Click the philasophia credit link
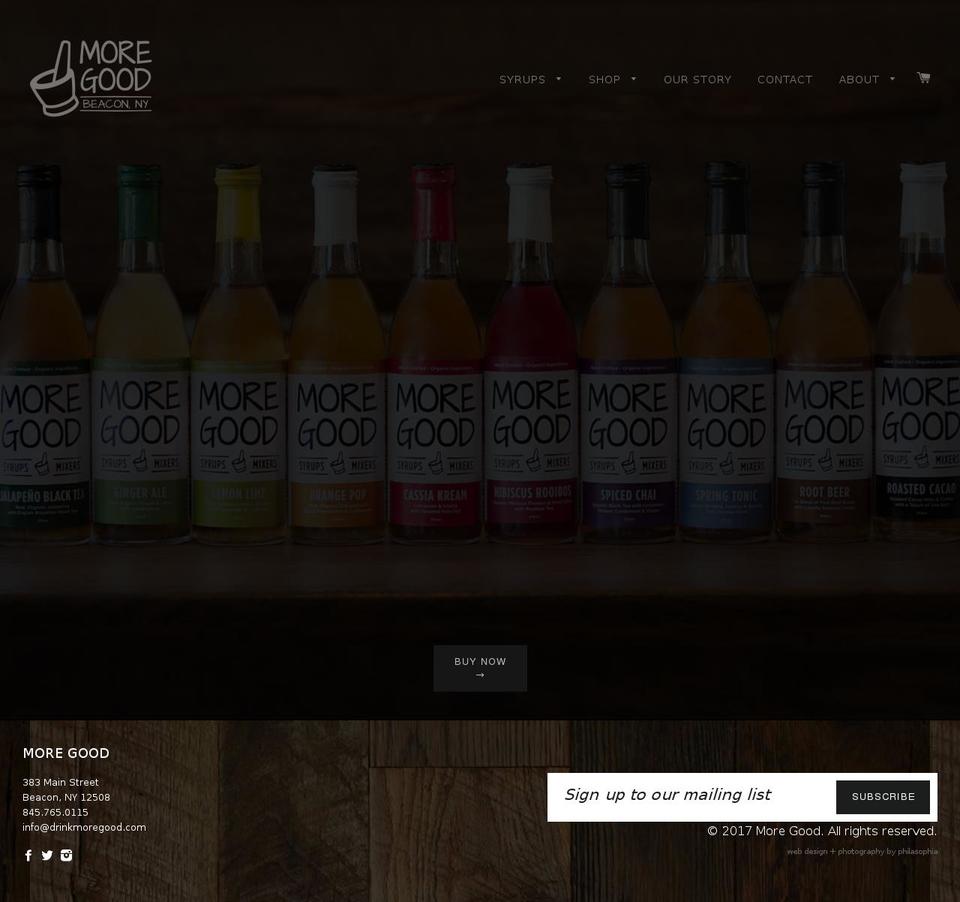 [917, 851]
